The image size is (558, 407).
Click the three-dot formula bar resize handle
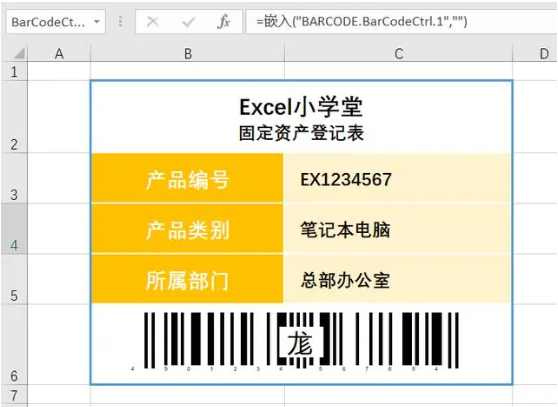click(x=121, y=21)
